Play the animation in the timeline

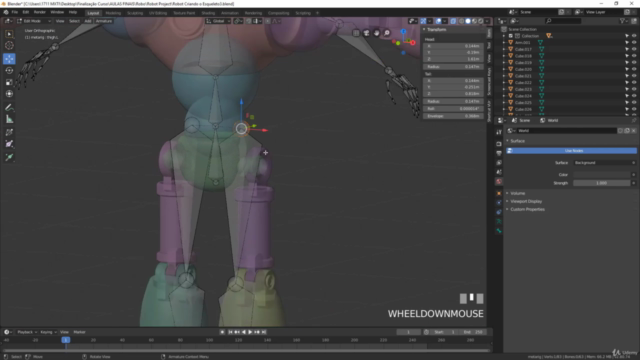tap(250, 332)
